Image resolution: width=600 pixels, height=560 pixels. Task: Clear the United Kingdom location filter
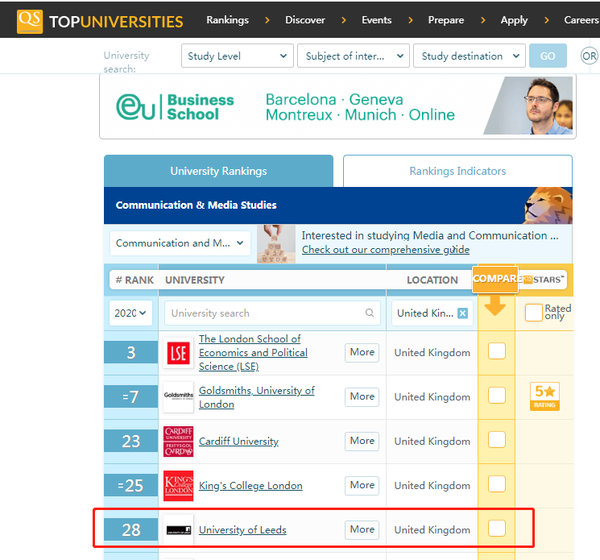[x=463, y=313]
